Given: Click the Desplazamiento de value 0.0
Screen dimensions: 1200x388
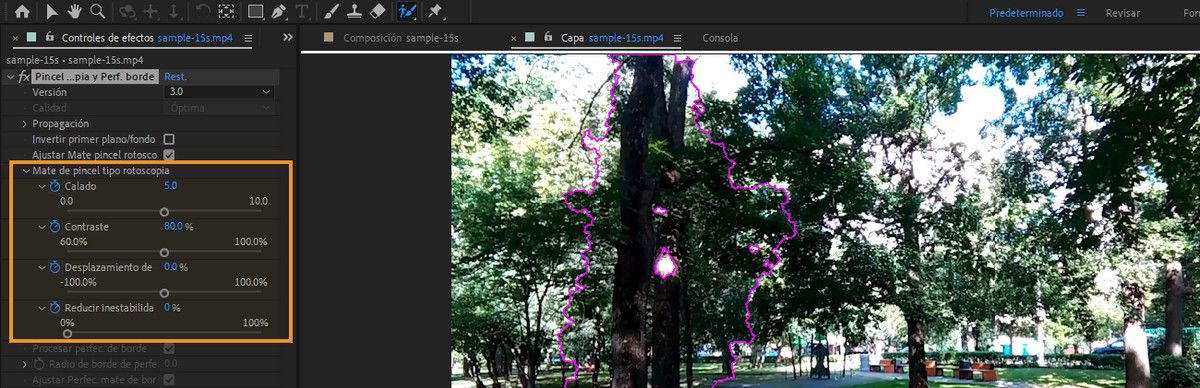Looking at the screenshot, I should [x=170, y=267].
